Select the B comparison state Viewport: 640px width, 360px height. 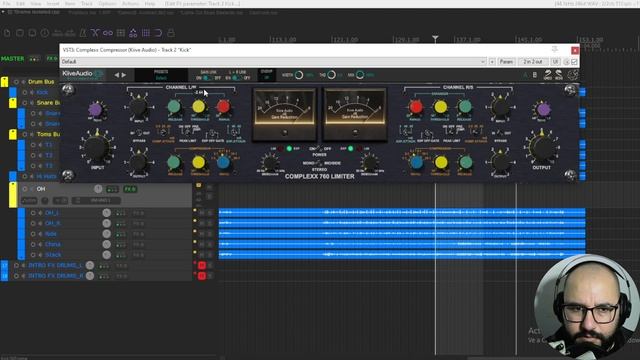point(535,75)
